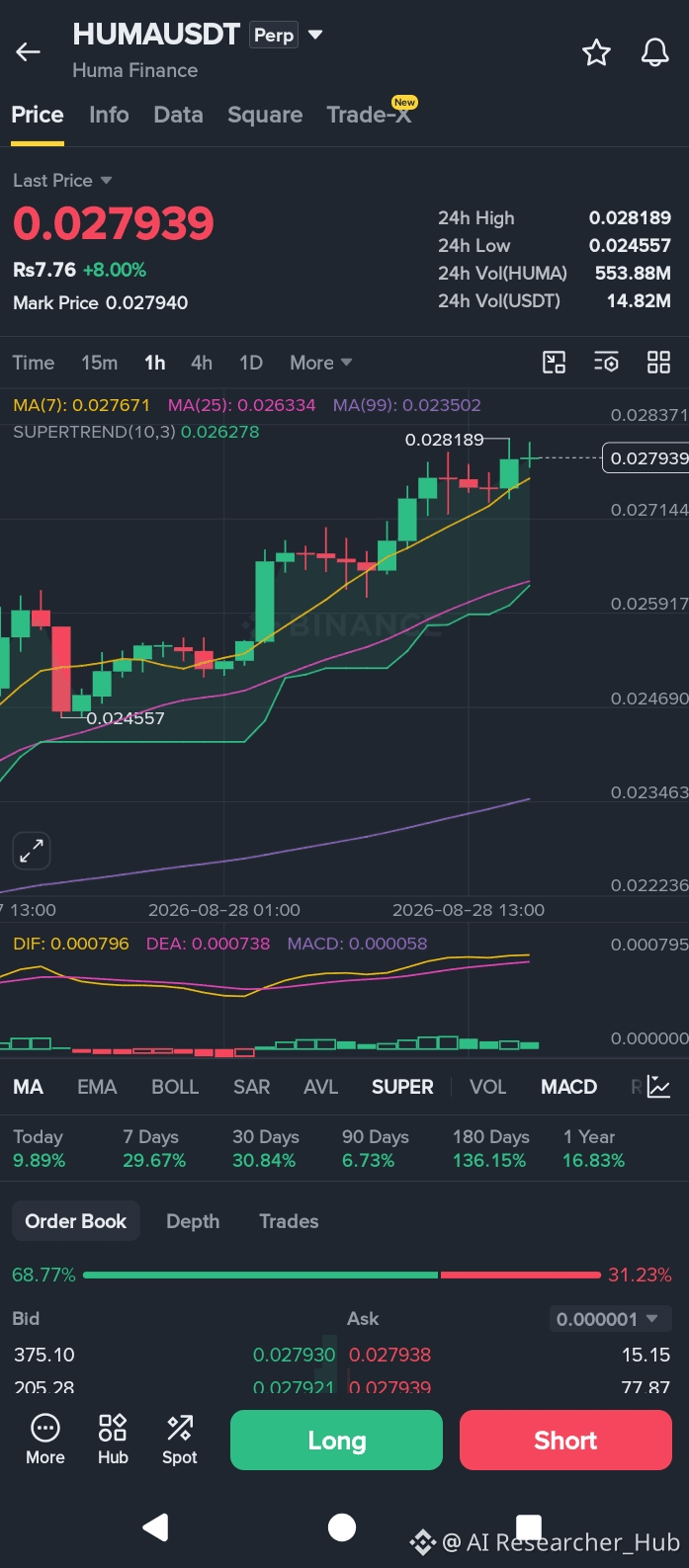Screen dimensions: 689x1568
Task: Tap the Android recent apps button
Action: tap(529, 1527)
